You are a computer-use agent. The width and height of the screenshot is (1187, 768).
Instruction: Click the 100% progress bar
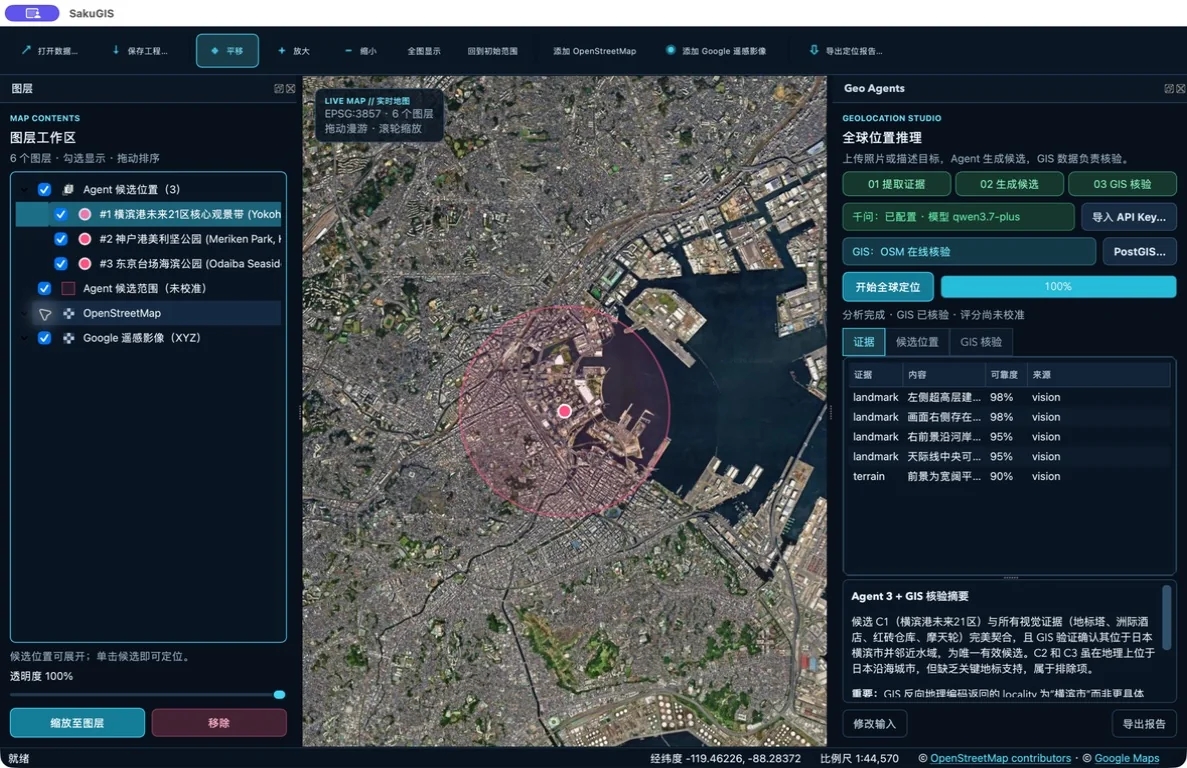pyautogui.click(x=1058, y=287)
